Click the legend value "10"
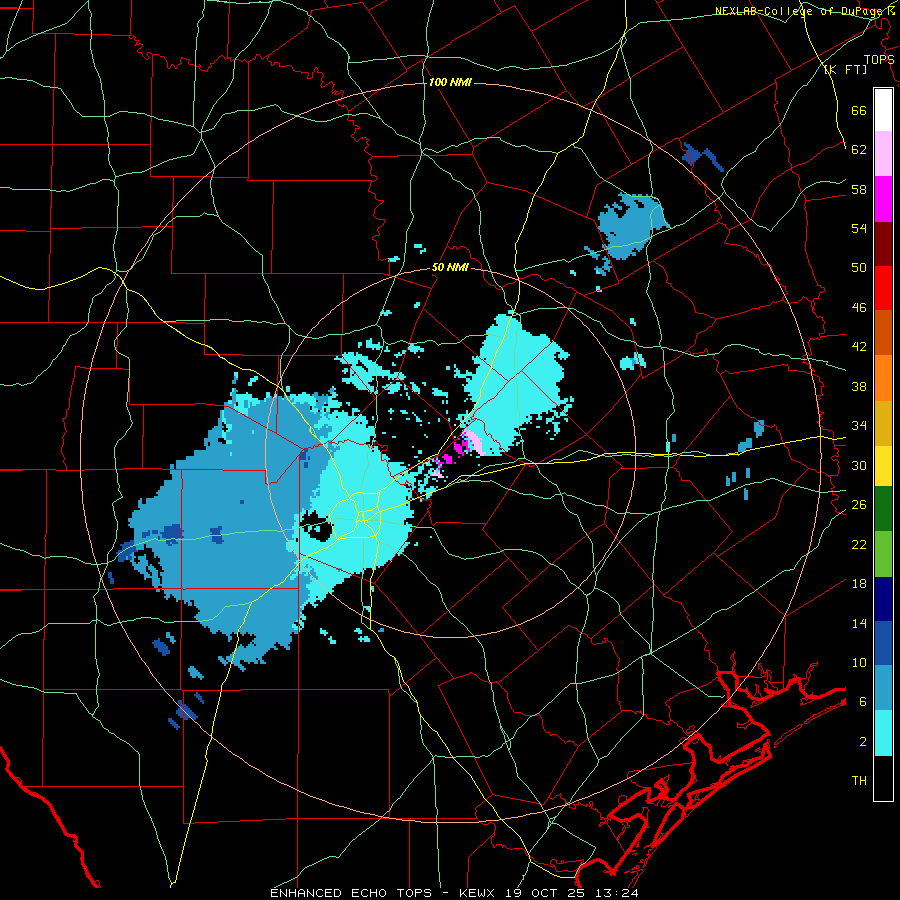This screenshot has height=900, width=900. pyautogui.click(x=859, y=662)
